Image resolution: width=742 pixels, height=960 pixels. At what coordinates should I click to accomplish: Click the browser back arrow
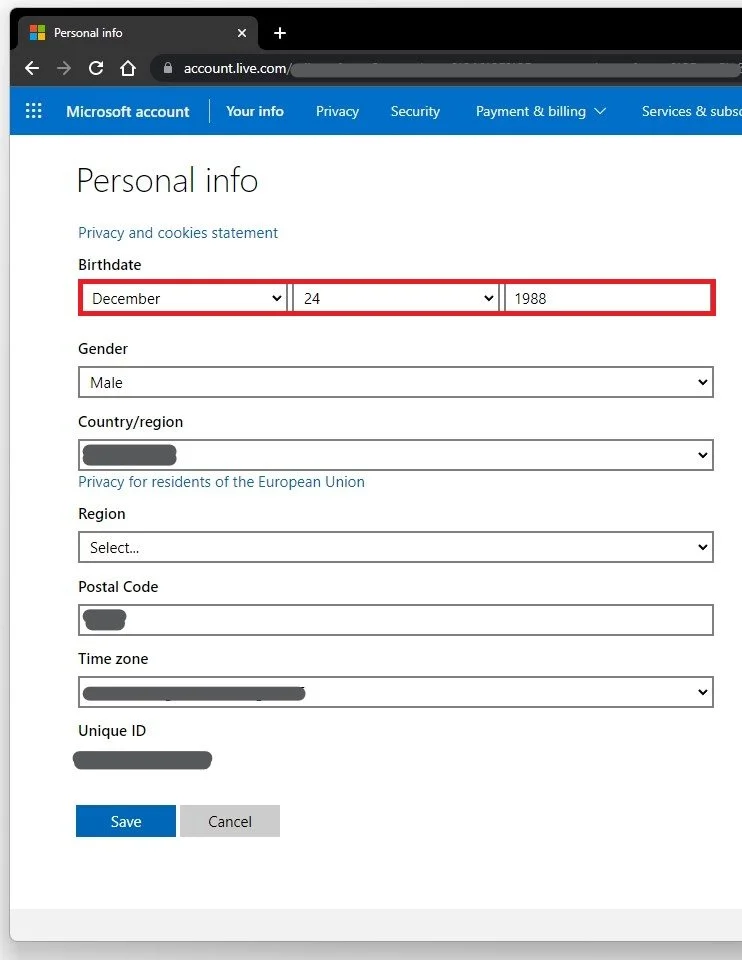point(32,68)
